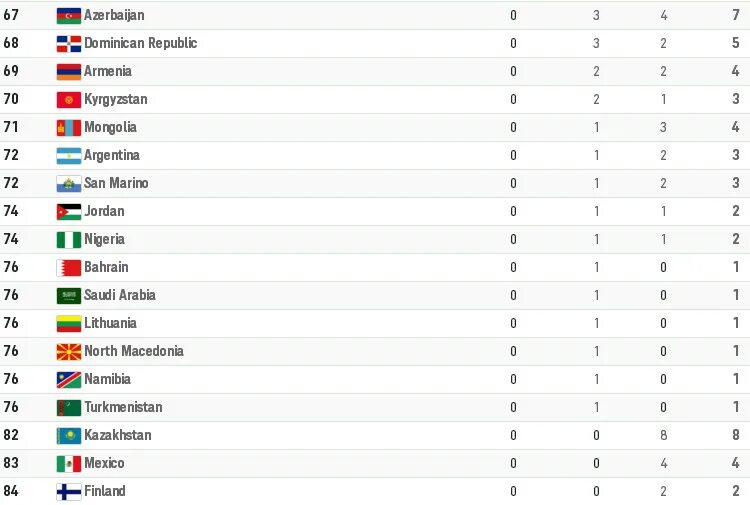The image size is (750, 505).
Task: Click the Kyrgyzstan flag icon
Action: (x=69, y=100)
